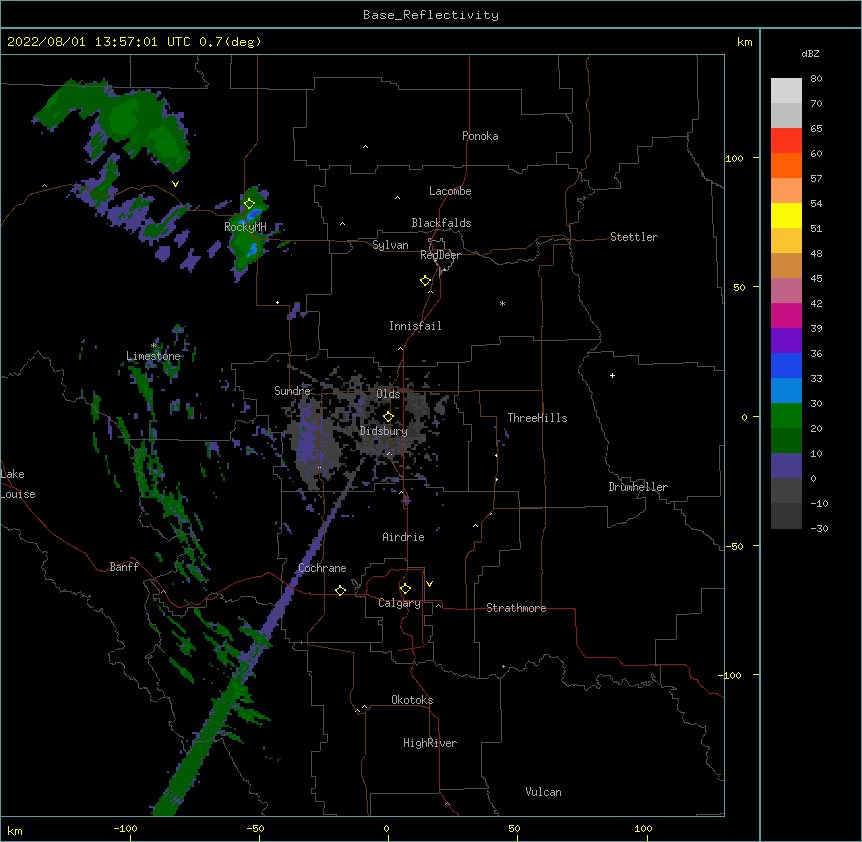Image resolution: width=862 pixels, height=842 pixels.
Task: Click the Base_Reflectivity title
Action: [431, 15]
